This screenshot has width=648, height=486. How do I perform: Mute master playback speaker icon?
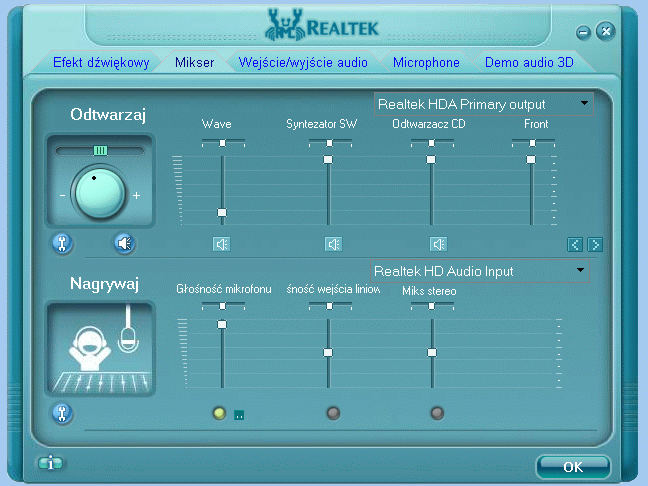coord(124,243)
